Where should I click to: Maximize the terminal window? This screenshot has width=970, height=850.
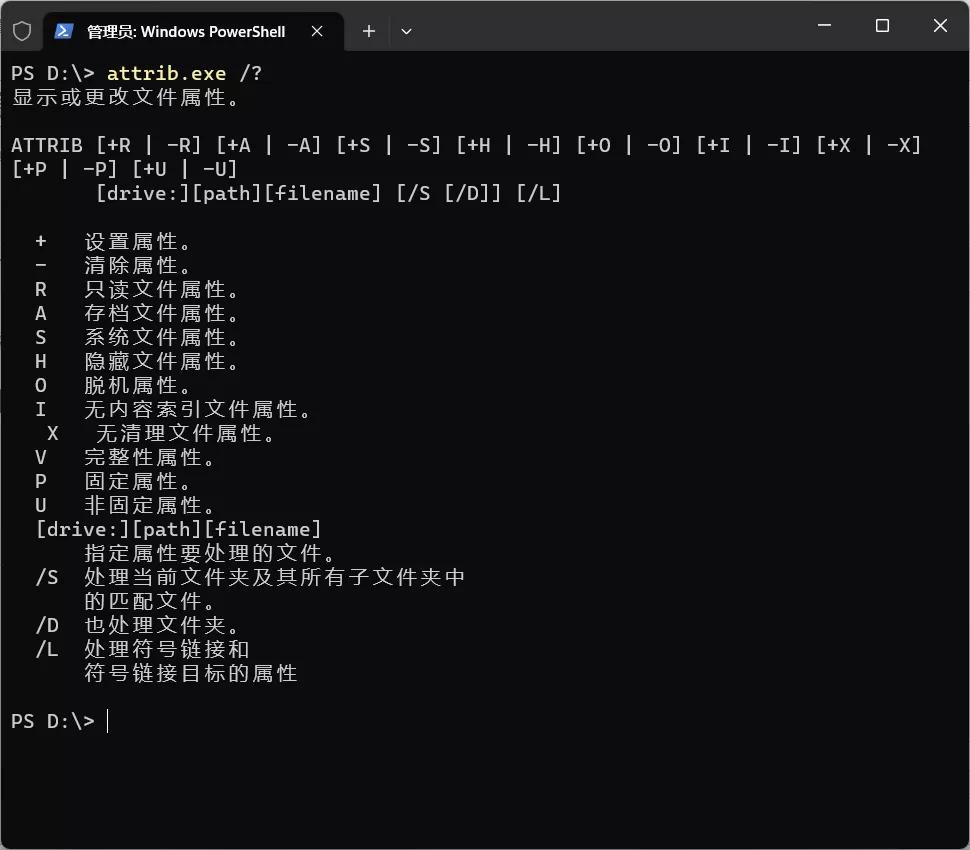tap(882, 26)
